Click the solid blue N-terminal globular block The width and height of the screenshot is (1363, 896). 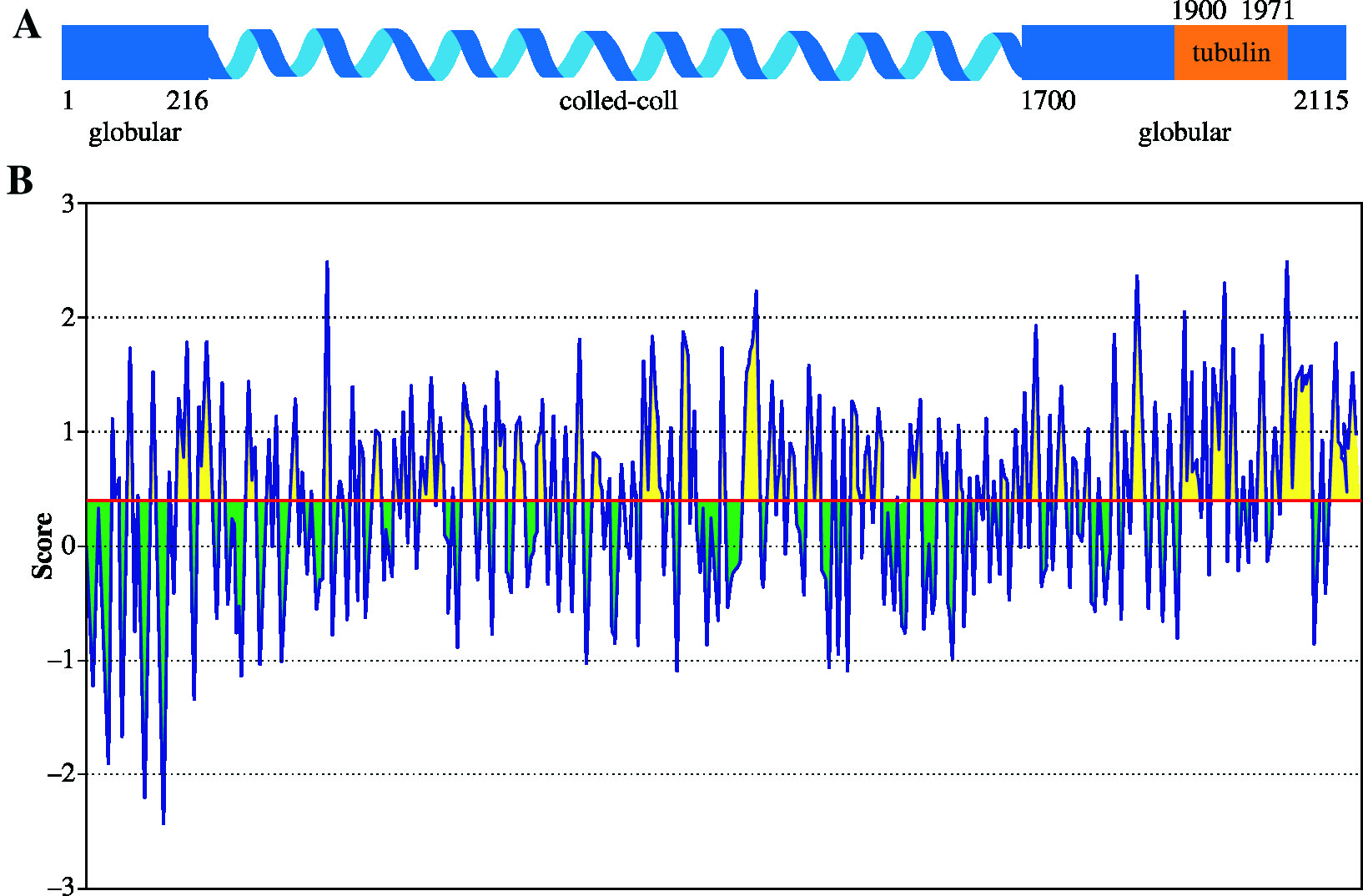point(134,53)
